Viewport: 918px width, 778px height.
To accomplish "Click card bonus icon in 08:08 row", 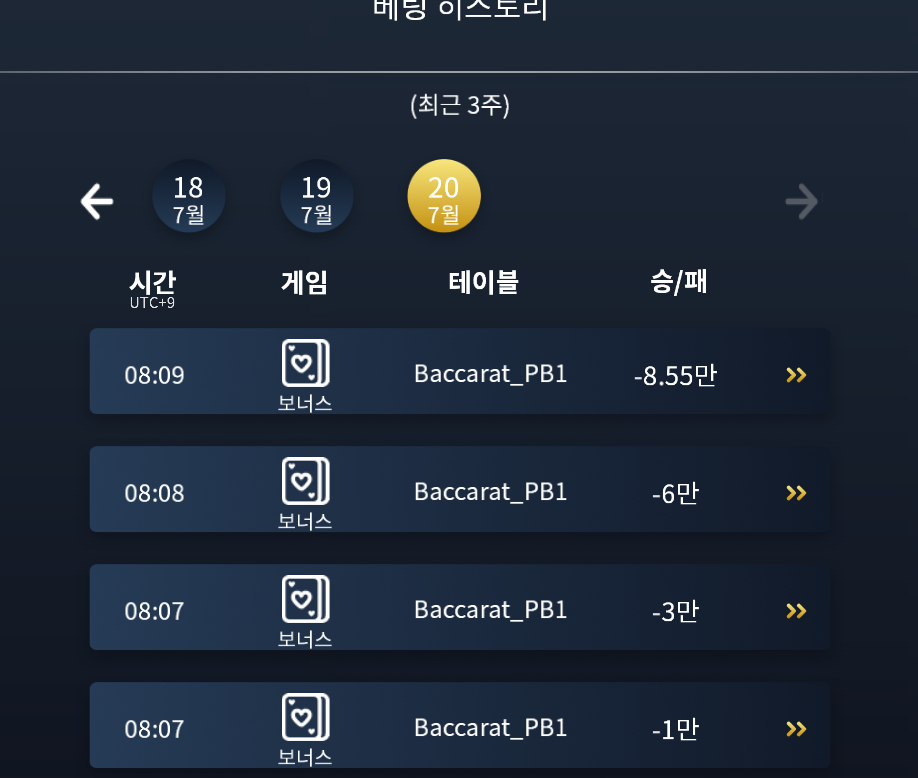I will [306, 481].
